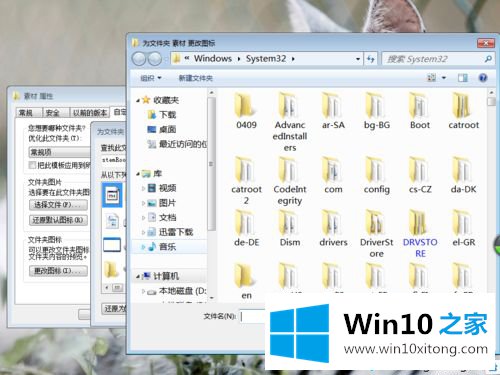Click 新建文件夹 in the toolbar
The height and width of the screenshot is (375, 500).
[196, 78]
